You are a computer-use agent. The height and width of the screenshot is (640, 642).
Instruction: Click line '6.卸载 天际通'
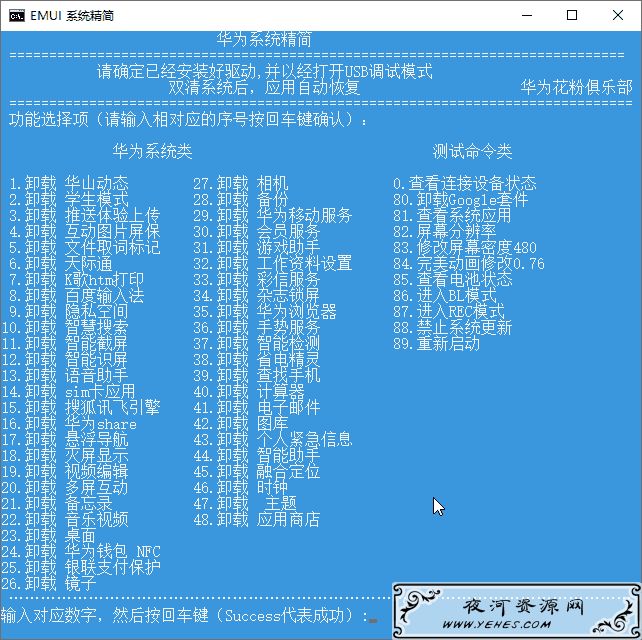61,263
